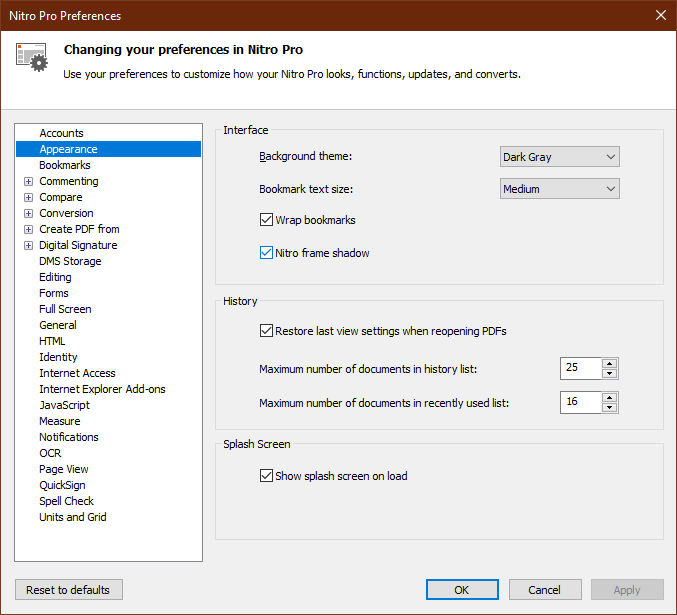Viewport: 677px width, 615px height.
Task: Open the OCR preferences page
Action: pyautogui.click(x=51, y=453)
